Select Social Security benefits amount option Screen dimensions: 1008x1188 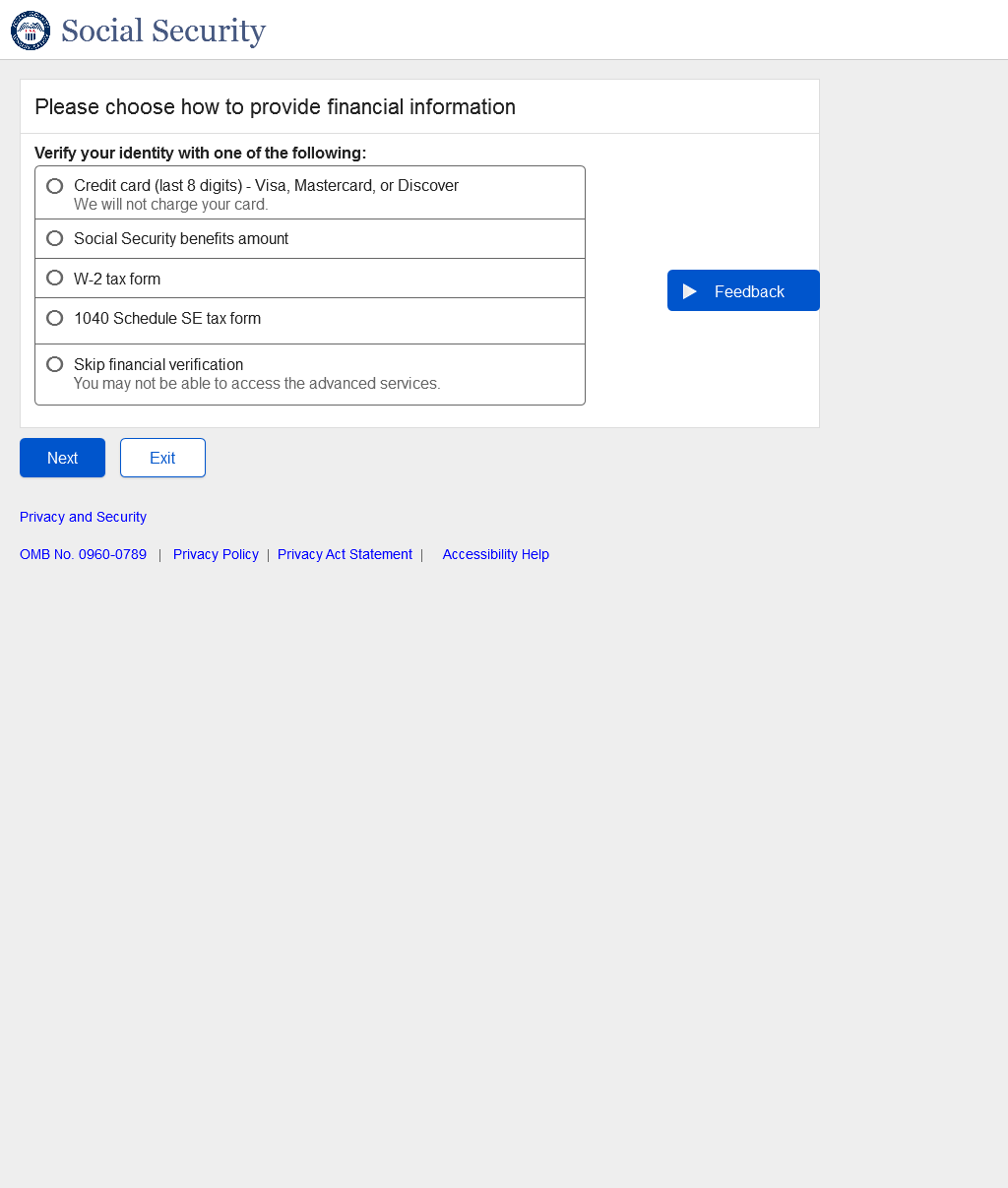55,238
